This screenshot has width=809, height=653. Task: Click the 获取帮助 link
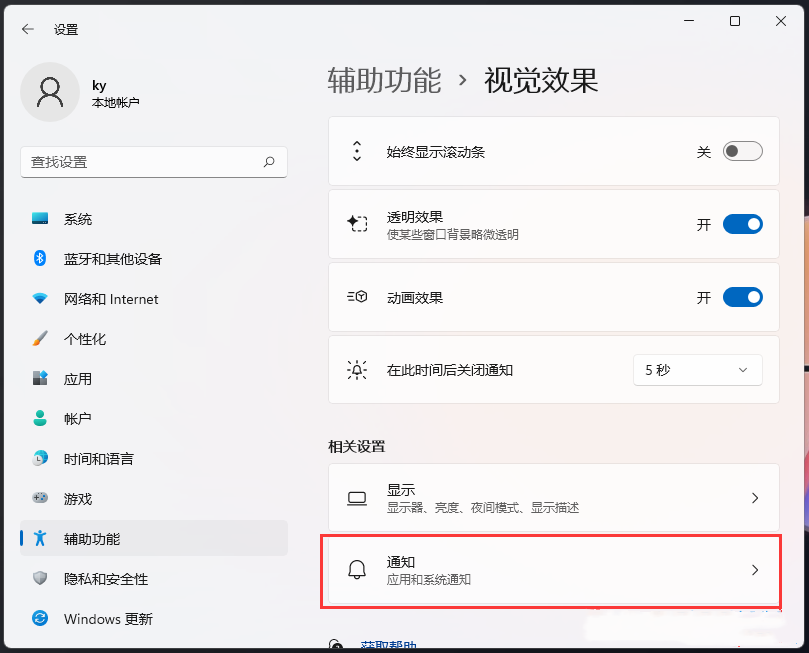(x=389, y=646)
